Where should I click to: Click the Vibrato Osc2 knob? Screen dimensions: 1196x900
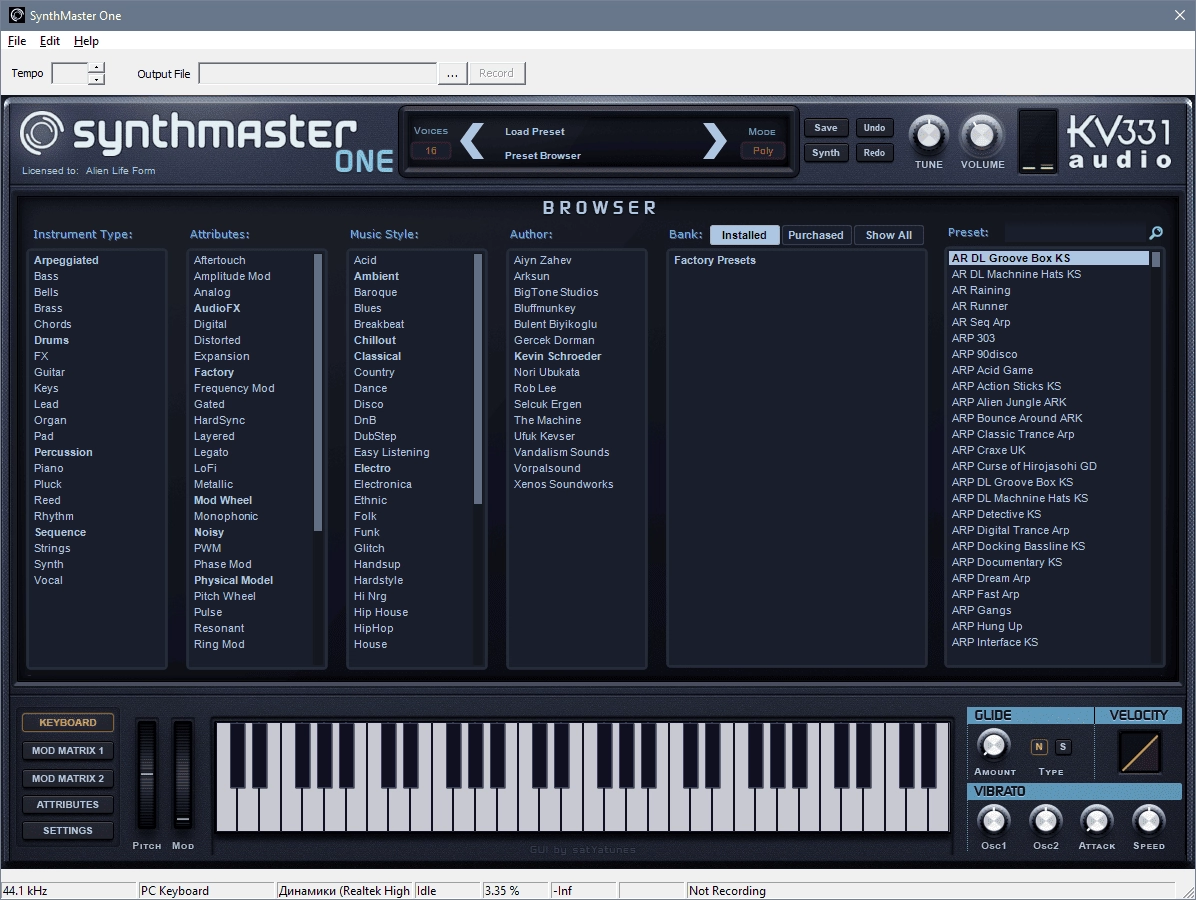[1045, 821]
